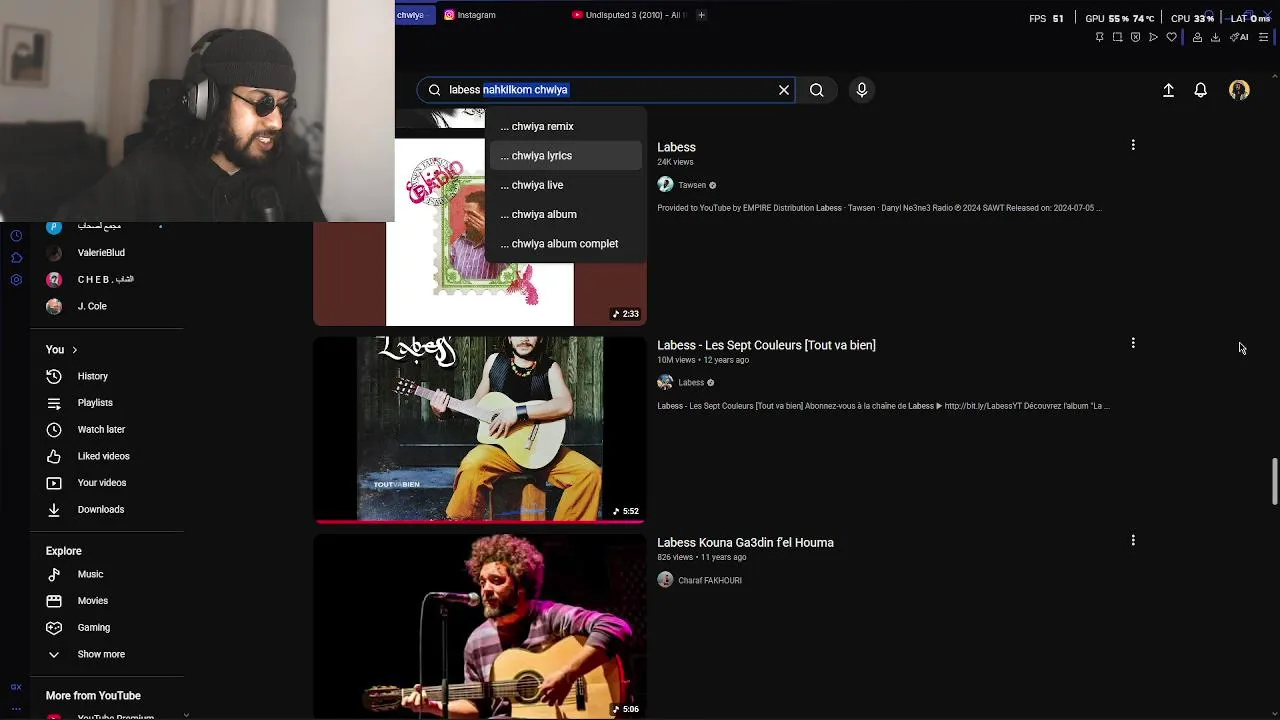Click the page vertical scrollbar thumb
This screenshot has height=720, width=1280.
coord(1274,482)
